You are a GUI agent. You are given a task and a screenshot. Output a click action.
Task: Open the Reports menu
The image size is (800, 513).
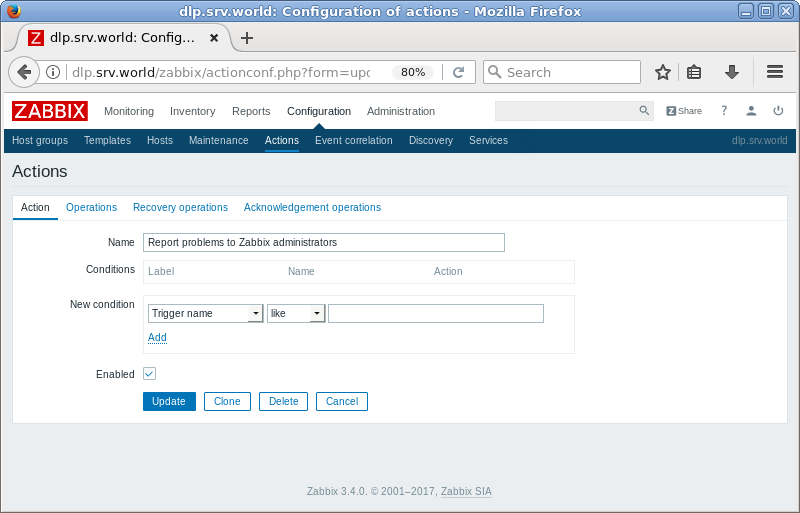251,111
